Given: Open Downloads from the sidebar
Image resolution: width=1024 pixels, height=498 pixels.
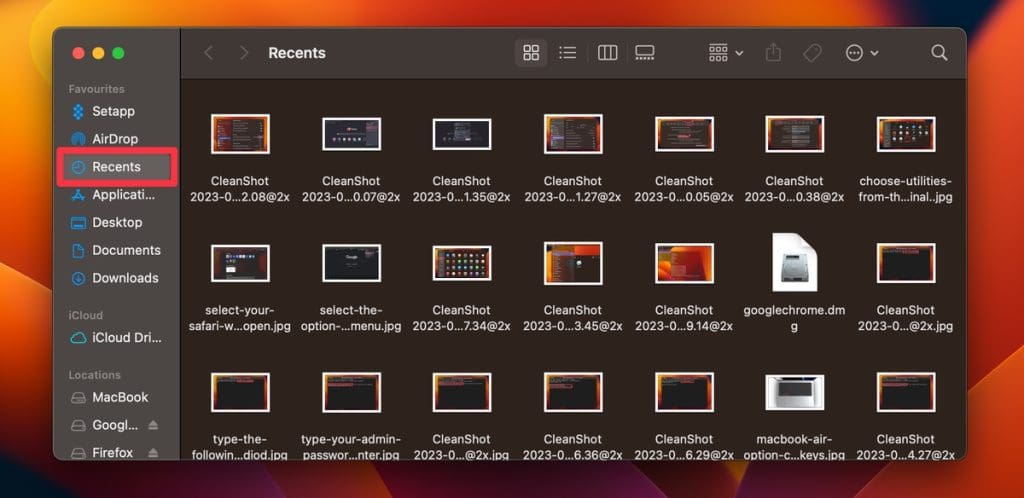Looking at the screenshot, I should [x=124, y=278].
